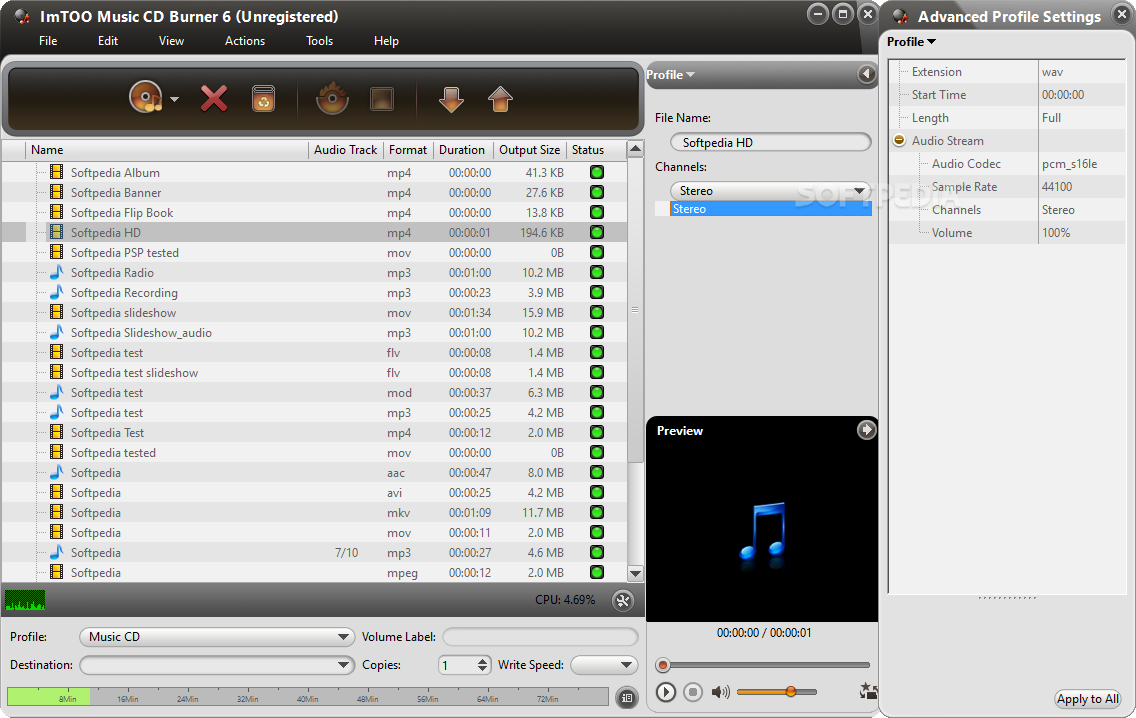Toggle status light for Softpedia Banner
Image resolution: width=1136 pixels, height=718 pixels.
(597, 193)
